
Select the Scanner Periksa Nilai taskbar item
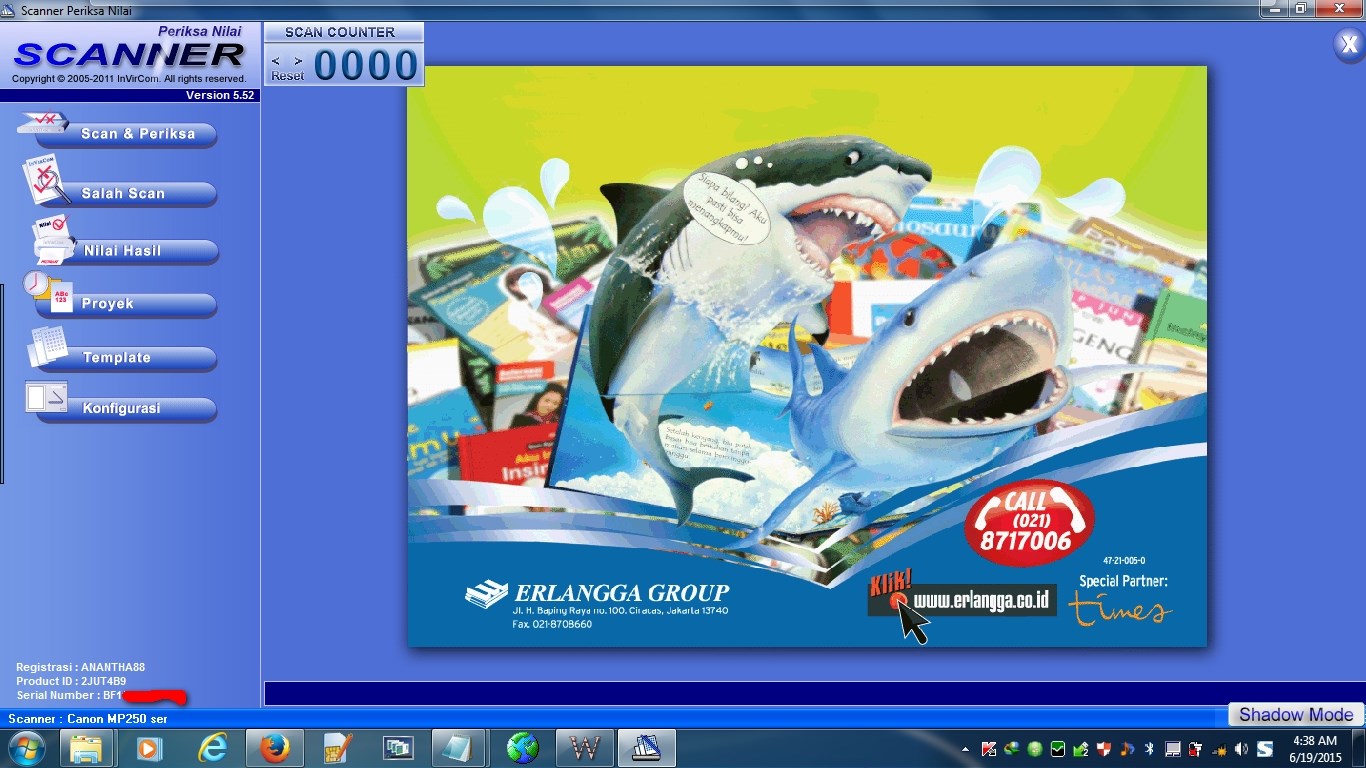[646, 748]
